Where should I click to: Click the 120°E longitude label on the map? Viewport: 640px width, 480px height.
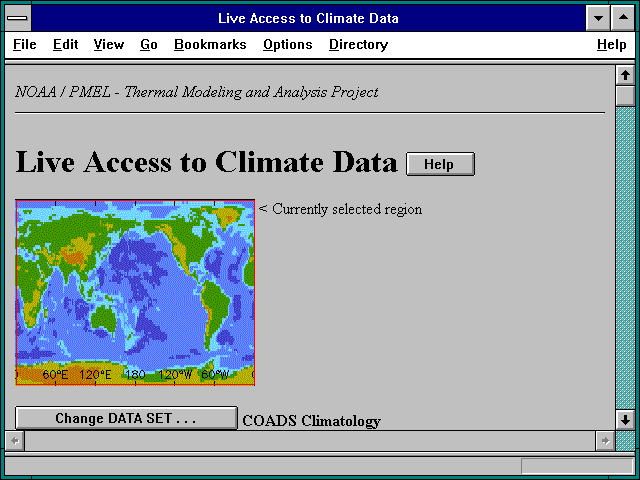95,375
